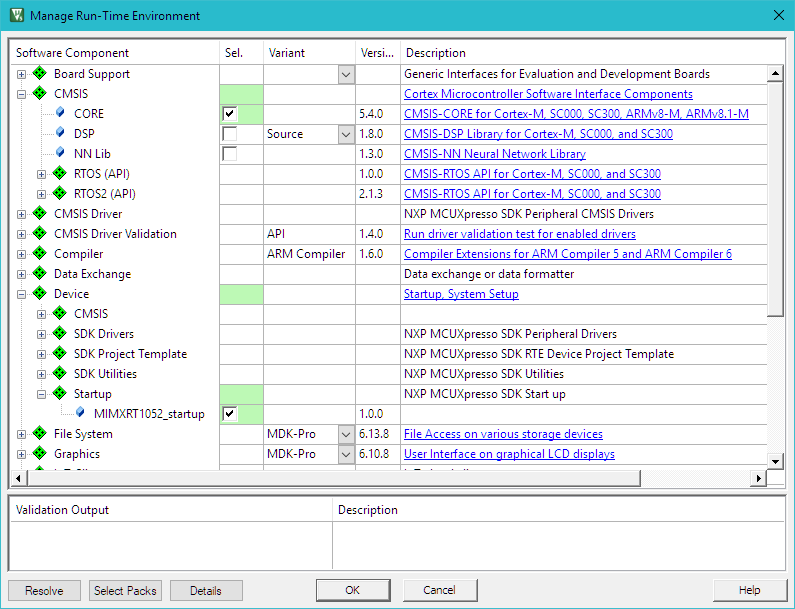Click the RTOS2 (API) green diamond icon

click(60, 193)
